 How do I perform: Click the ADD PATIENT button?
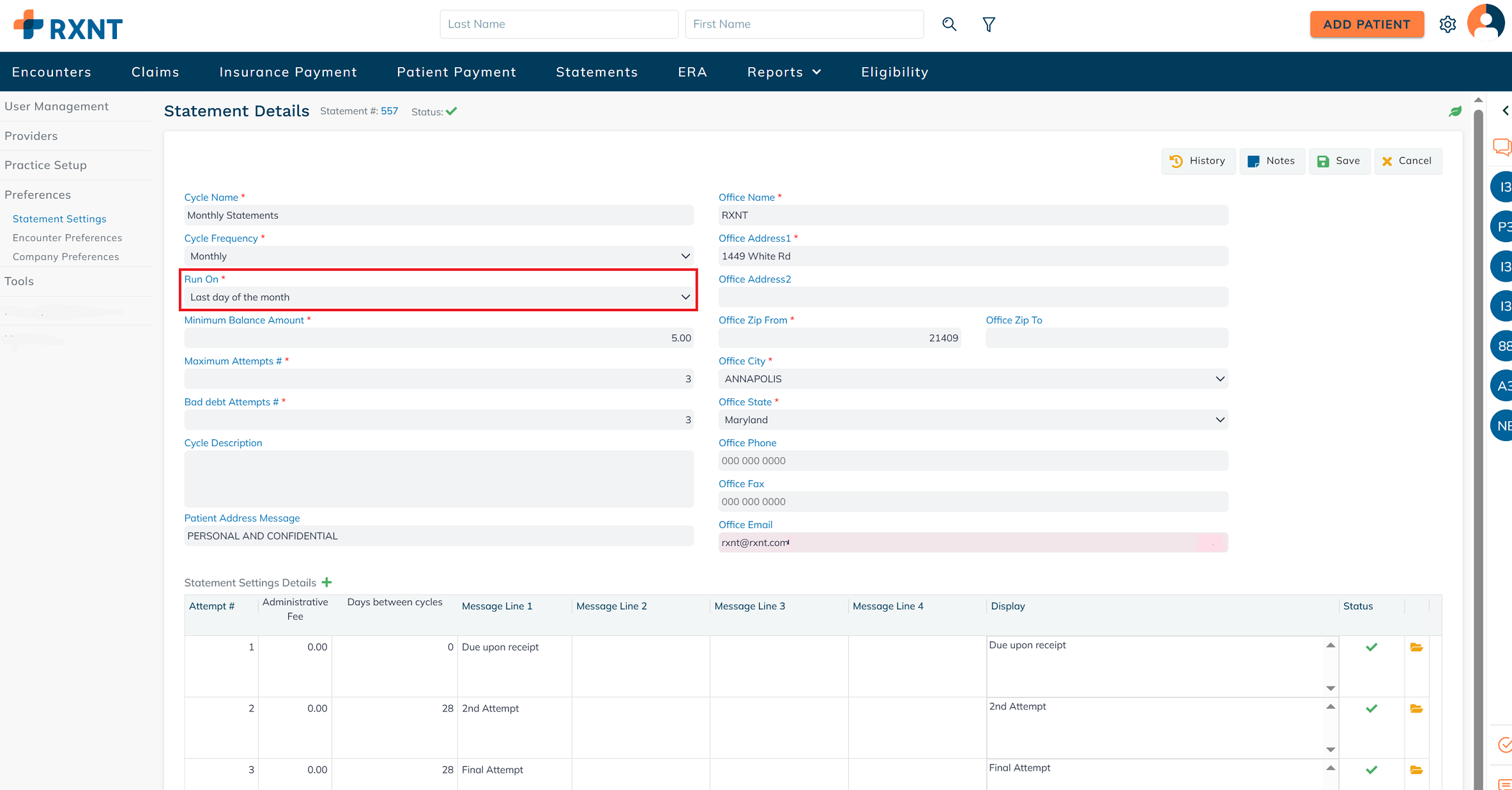coord(1366,24)
